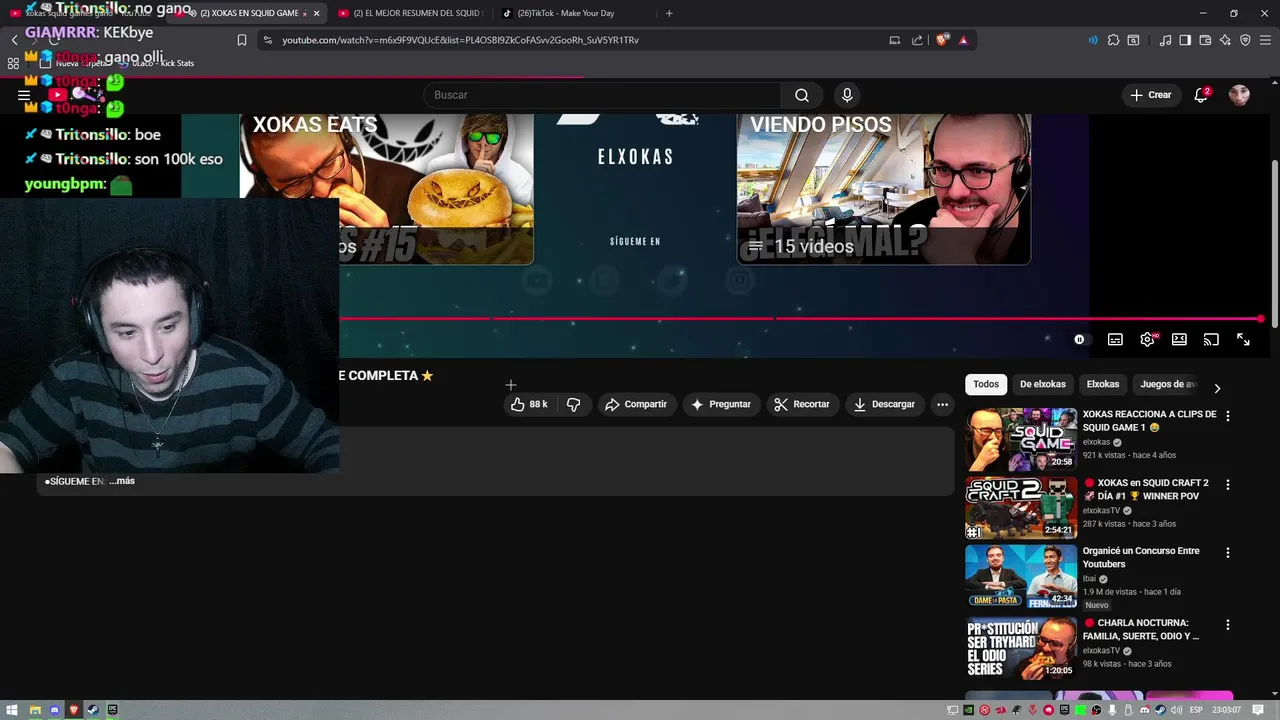
Task: Open XOKAS REACCIONA A CLIPS thumbnail
Action: click(1021, 439)
